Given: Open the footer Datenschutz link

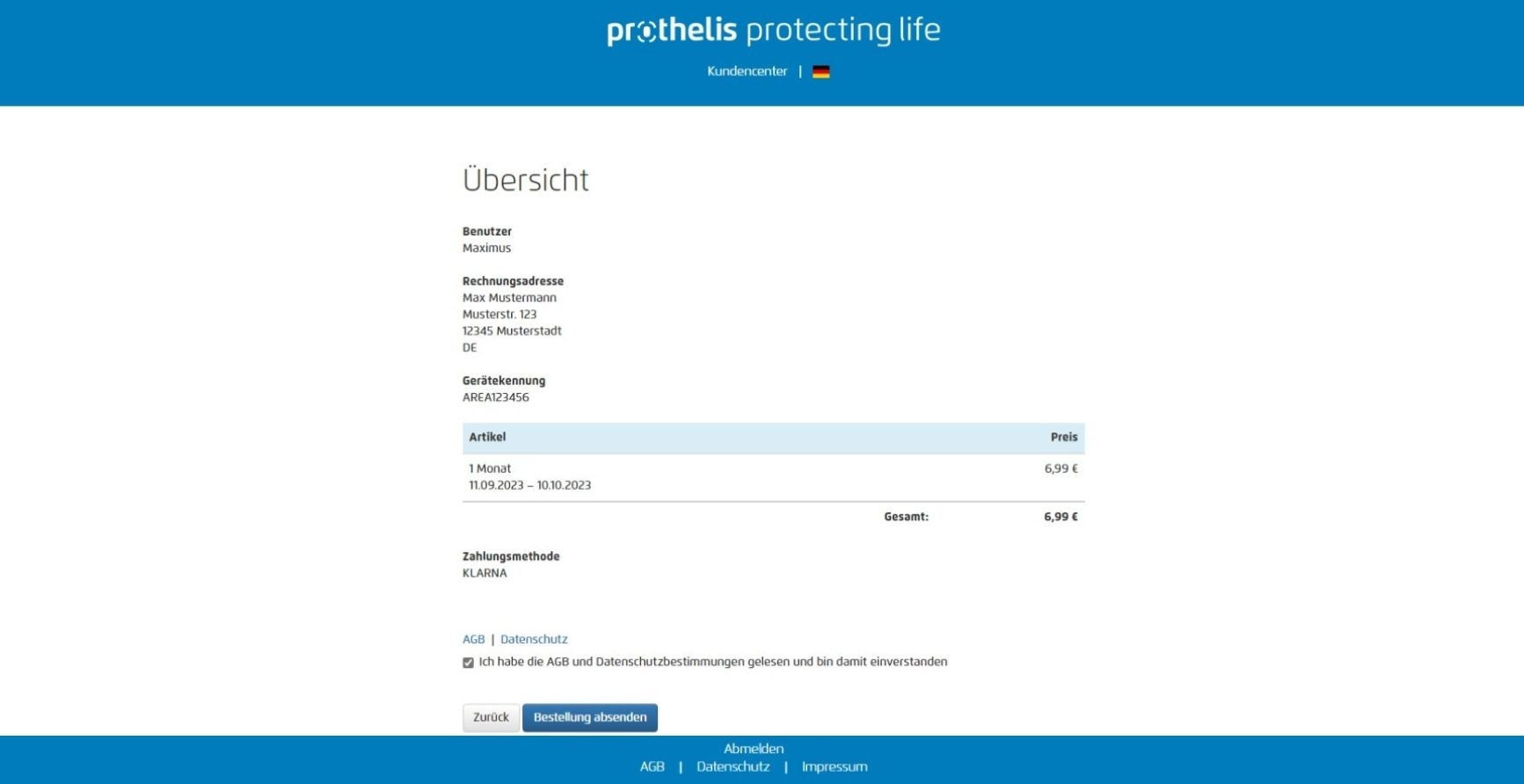Looking at the screenshot, I should click(733, 766).
